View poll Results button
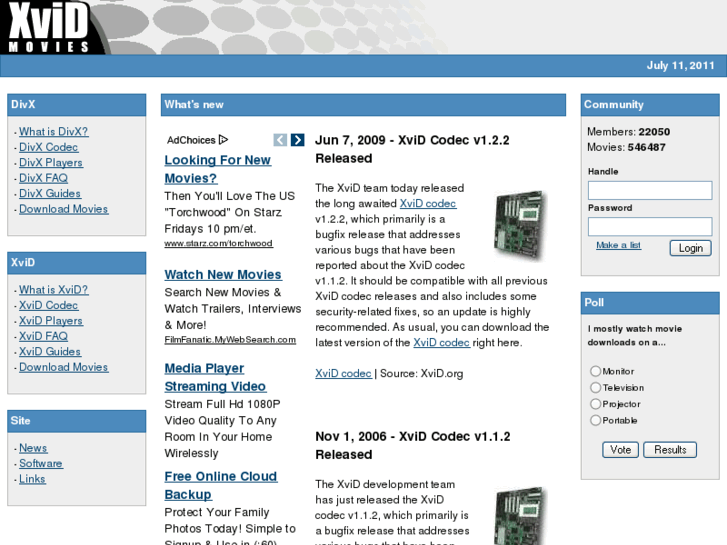The image size is (727, 545). pos(670,449)
